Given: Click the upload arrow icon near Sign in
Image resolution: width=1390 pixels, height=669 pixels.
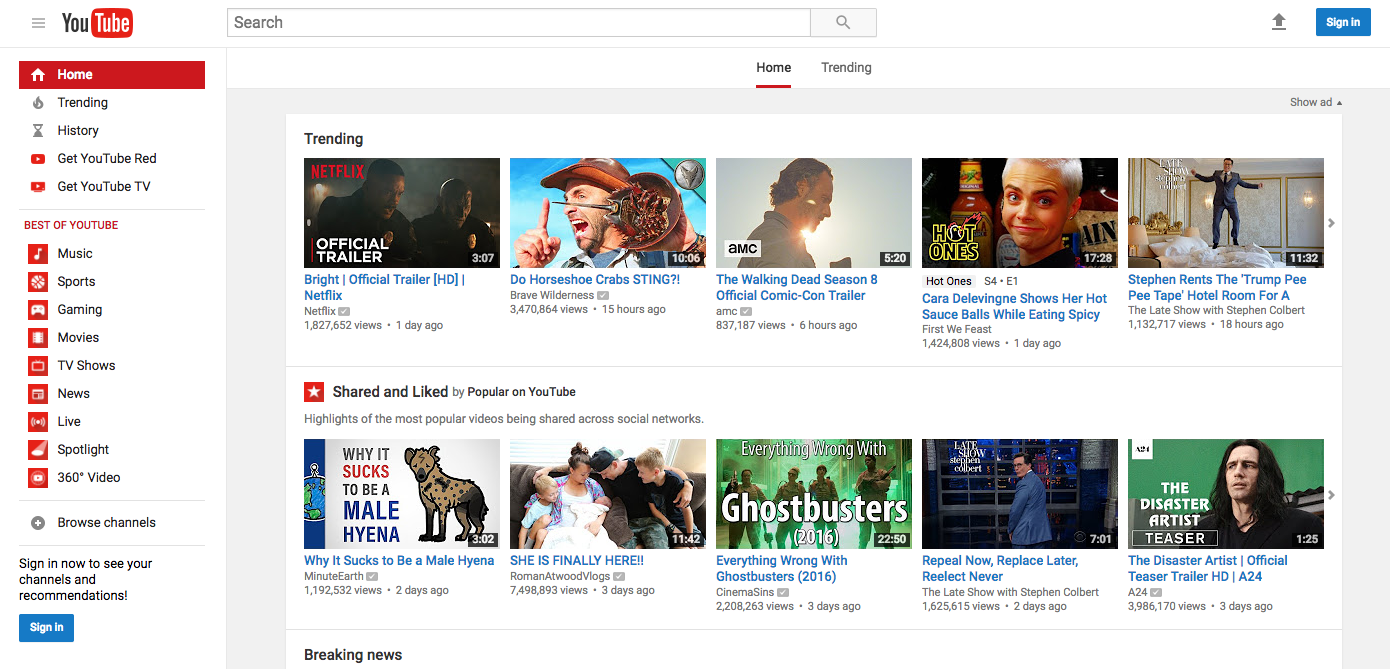Looking at the screenshot, I should point(1279,21).
